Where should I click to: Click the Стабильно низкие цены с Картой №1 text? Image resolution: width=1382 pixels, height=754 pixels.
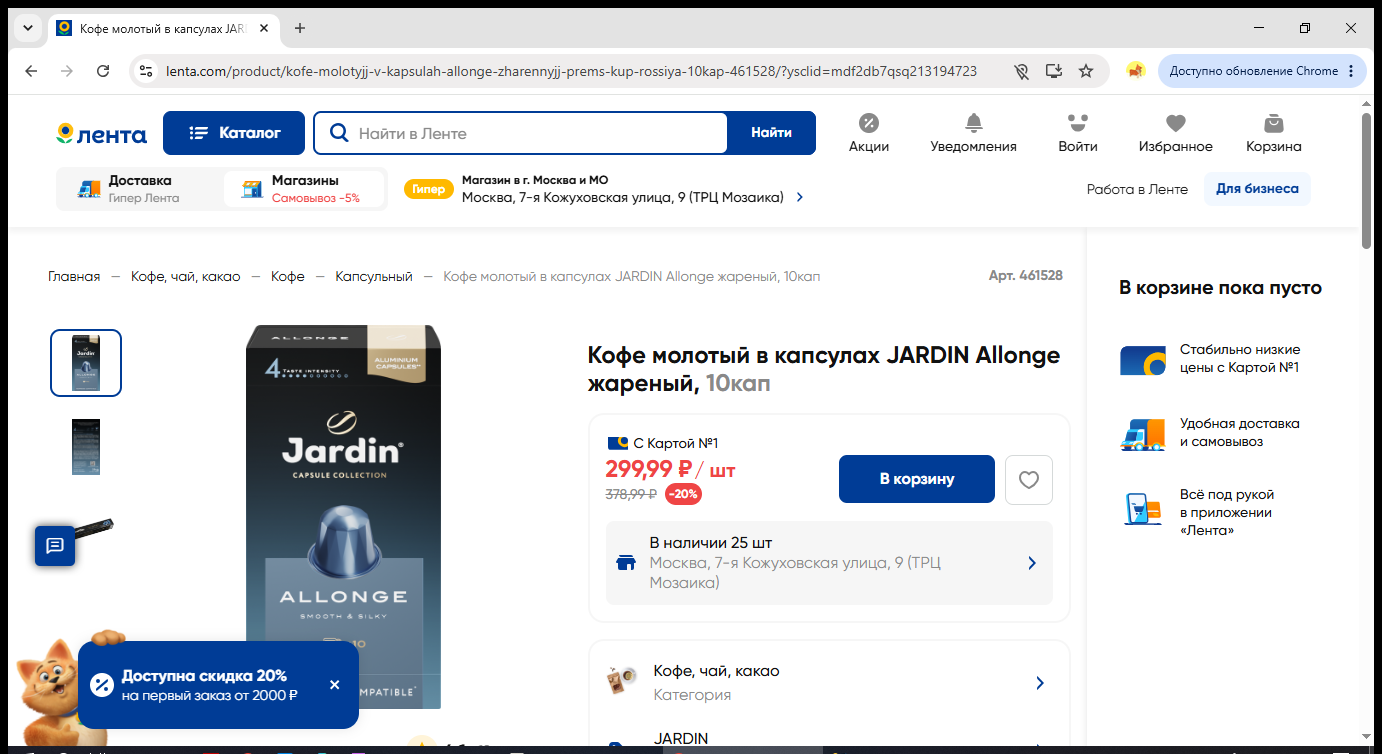click(1240, 359)
